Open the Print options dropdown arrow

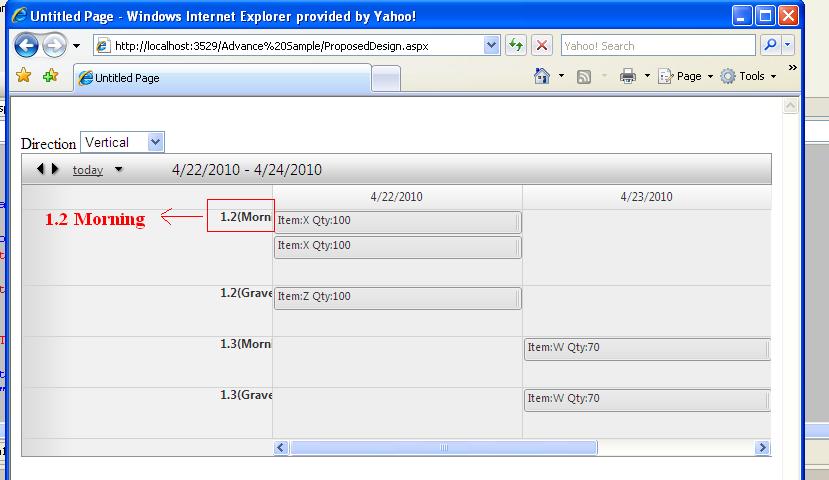647,76
